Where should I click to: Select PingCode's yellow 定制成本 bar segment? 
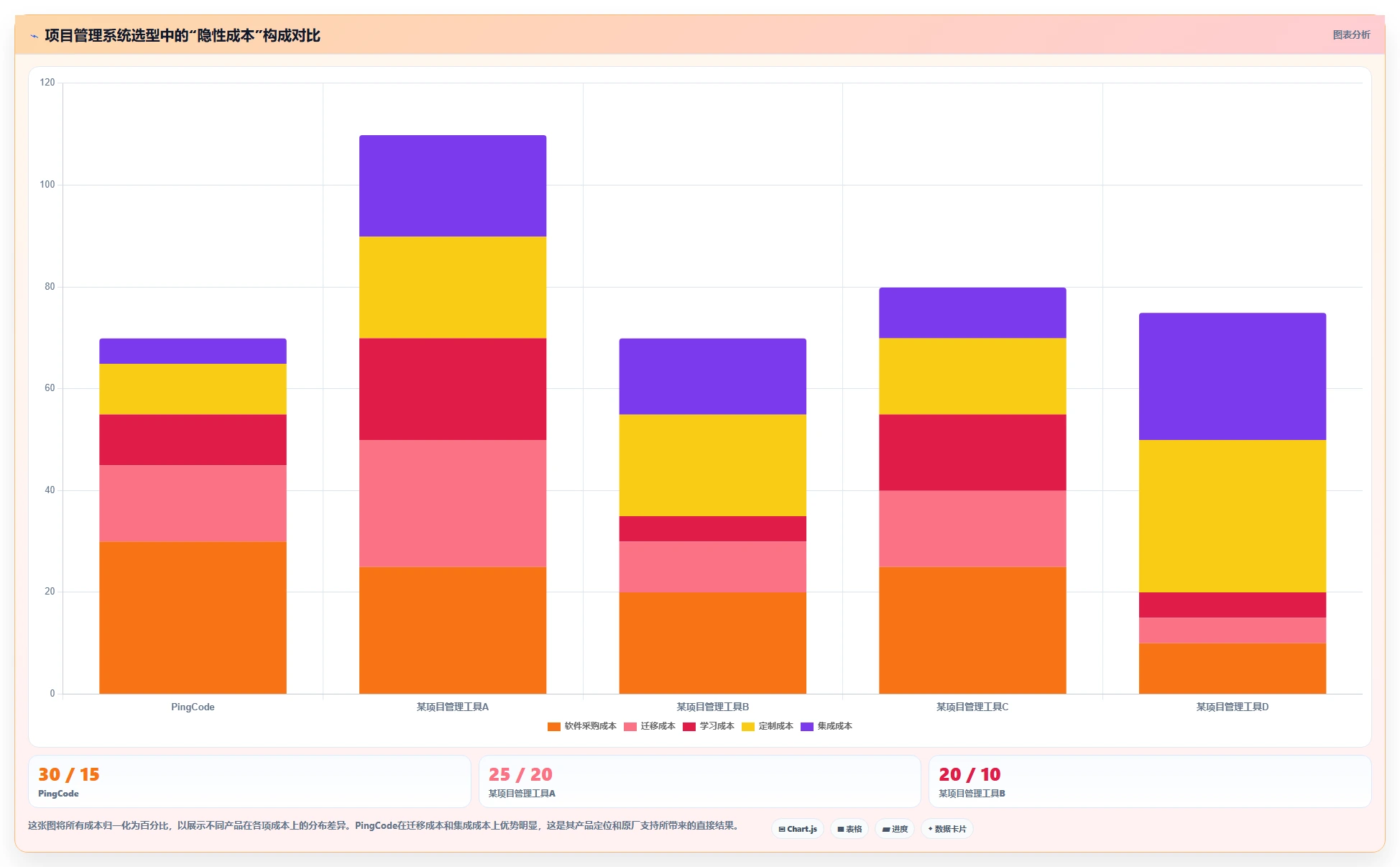[193, 389]
